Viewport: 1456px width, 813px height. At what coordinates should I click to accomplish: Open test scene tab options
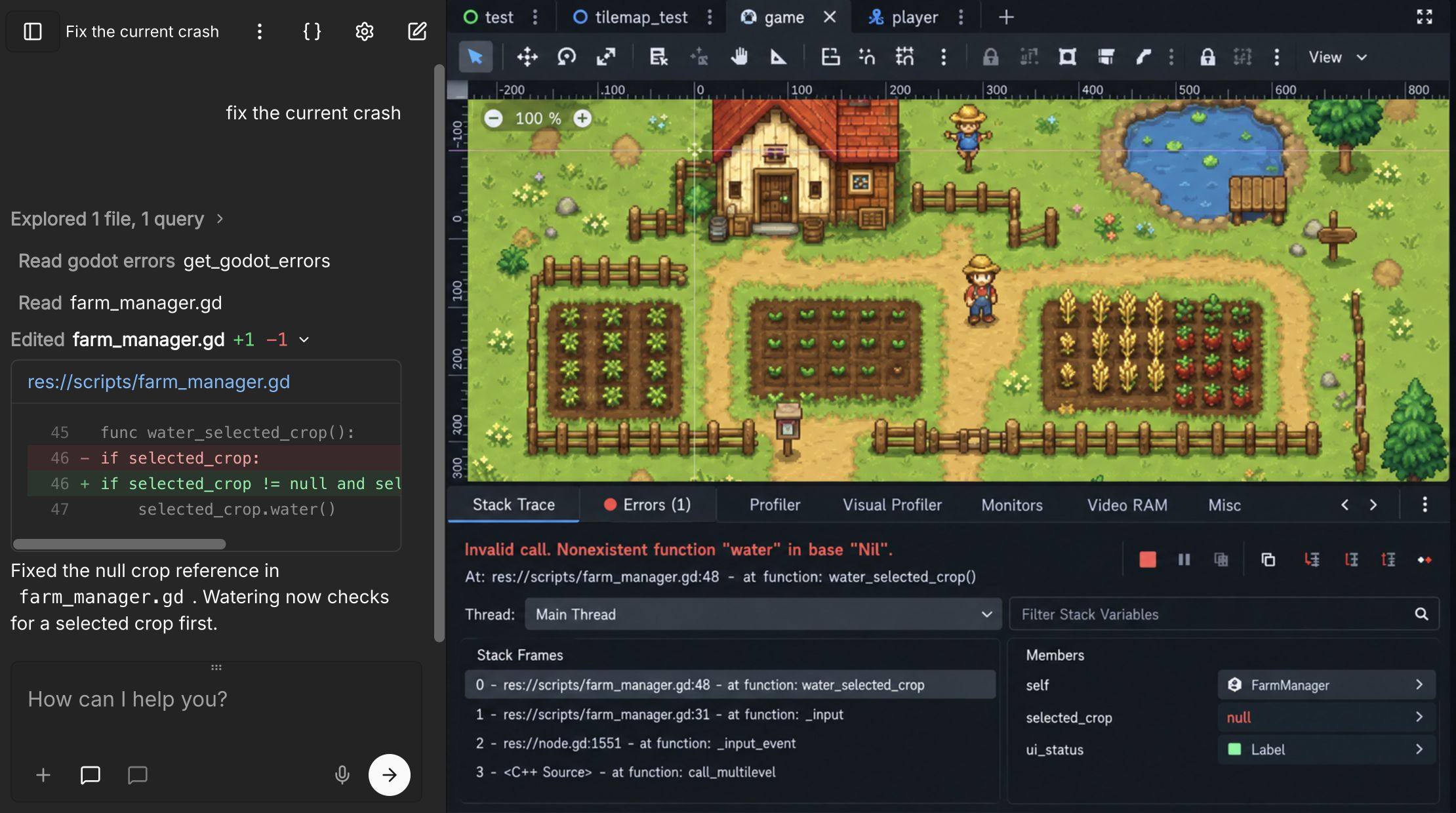[x=535, y=17]
